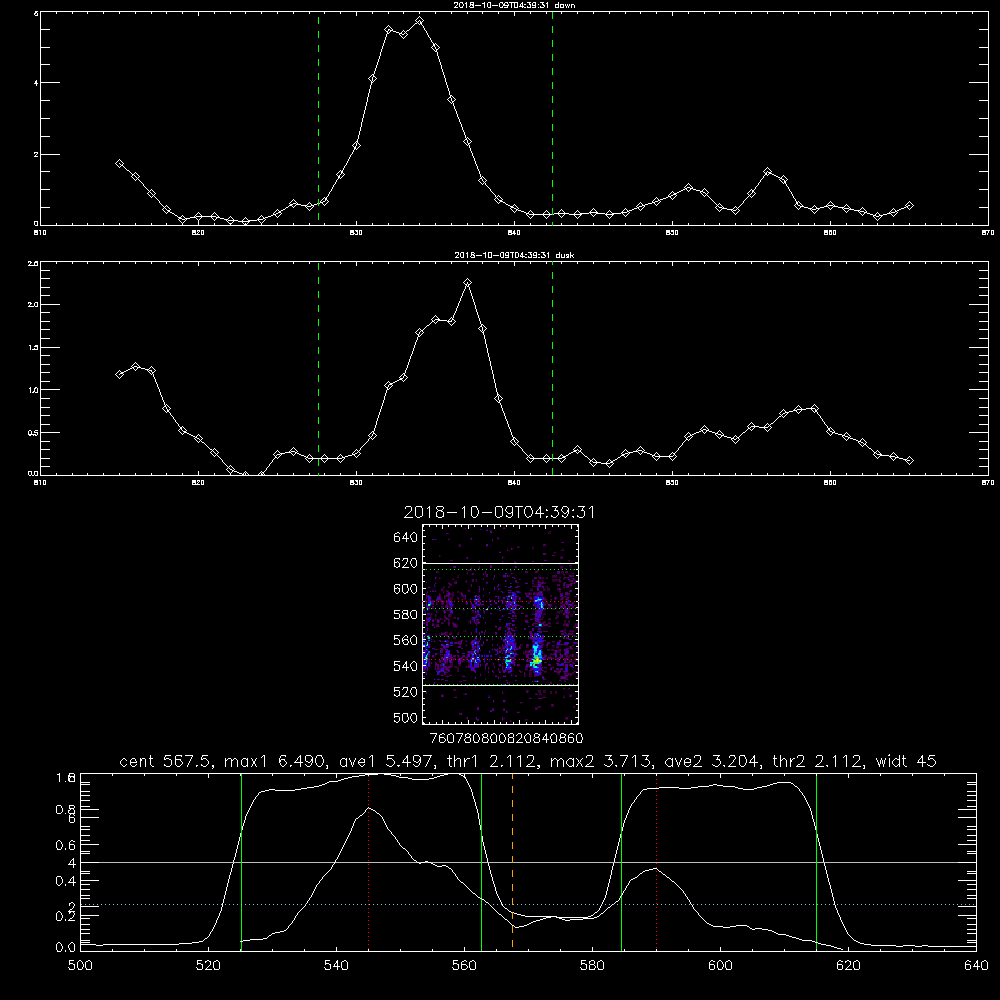This screenshot has width=1000, height=1000.
Task: Click the 540 label on the bottom plot x-axis
Action: coord(336,966)
